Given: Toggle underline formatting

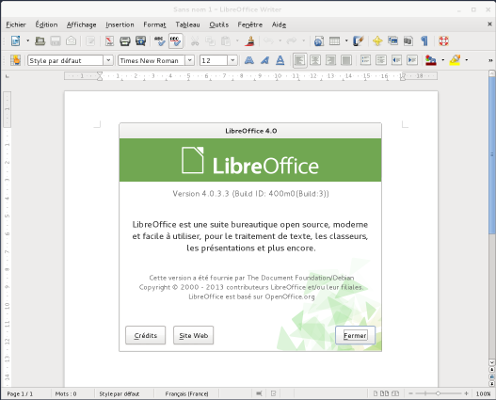Looking at the screenshot, I should coord(280,60).
